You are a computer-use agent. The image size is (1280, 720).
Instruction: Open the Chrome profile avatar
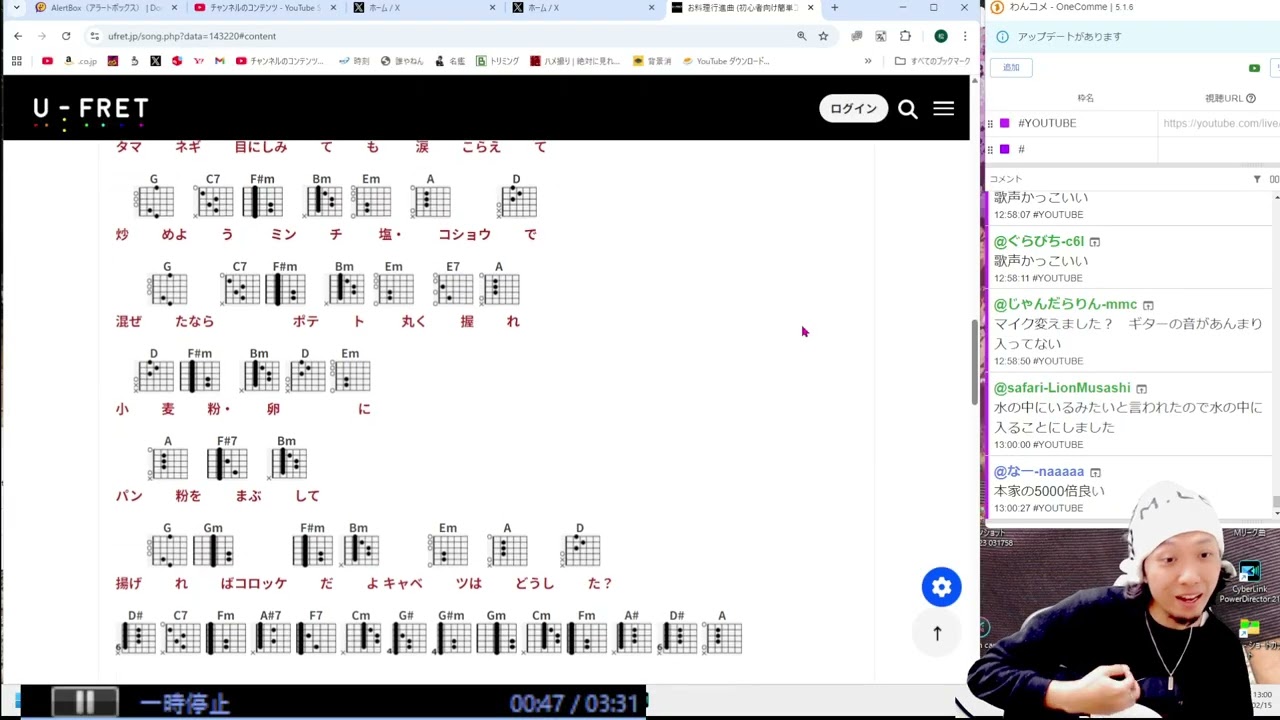tap(941, 36)
